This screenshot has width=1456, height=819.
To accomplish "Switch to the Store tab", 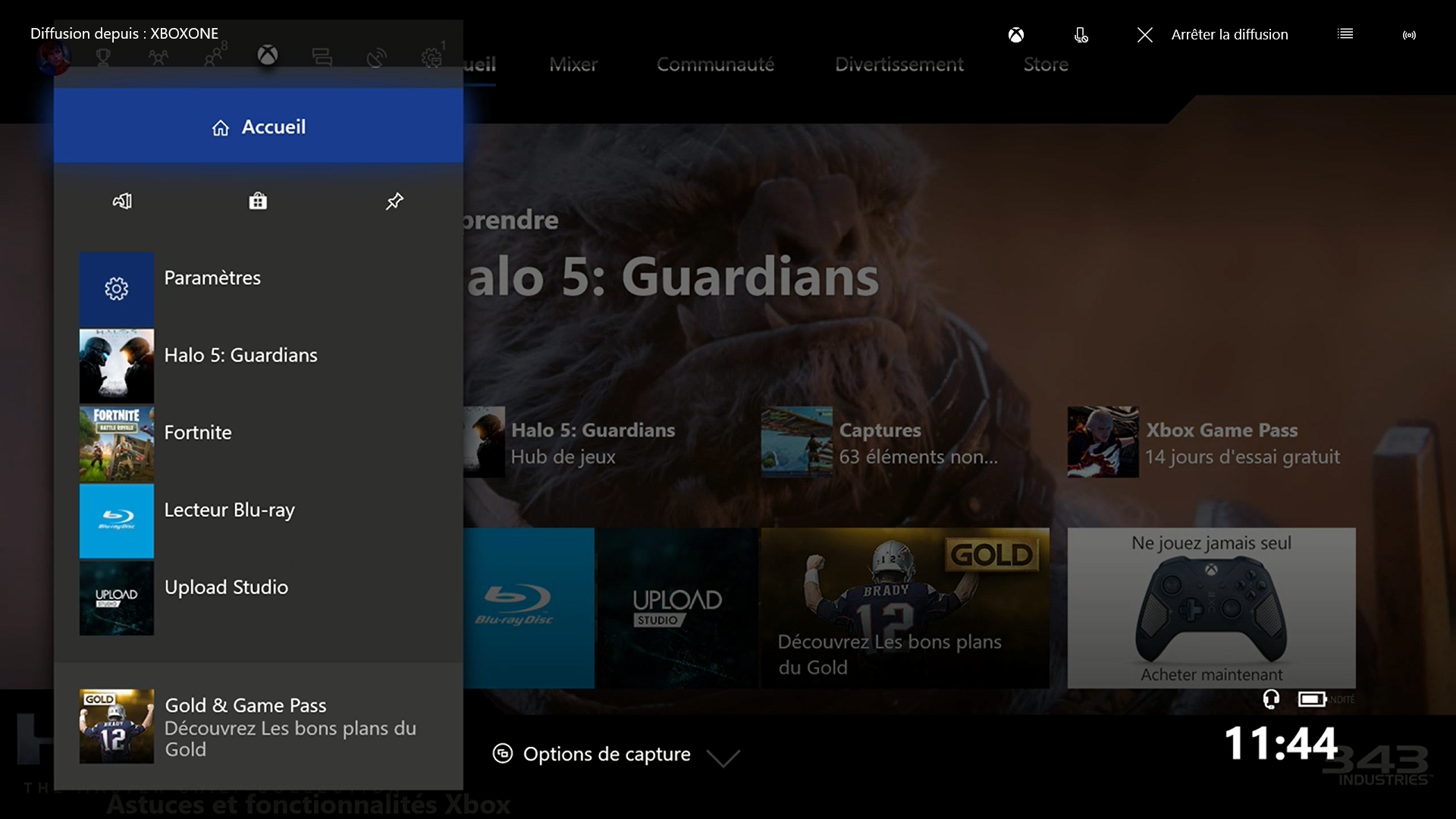I will coord(1046,64).
